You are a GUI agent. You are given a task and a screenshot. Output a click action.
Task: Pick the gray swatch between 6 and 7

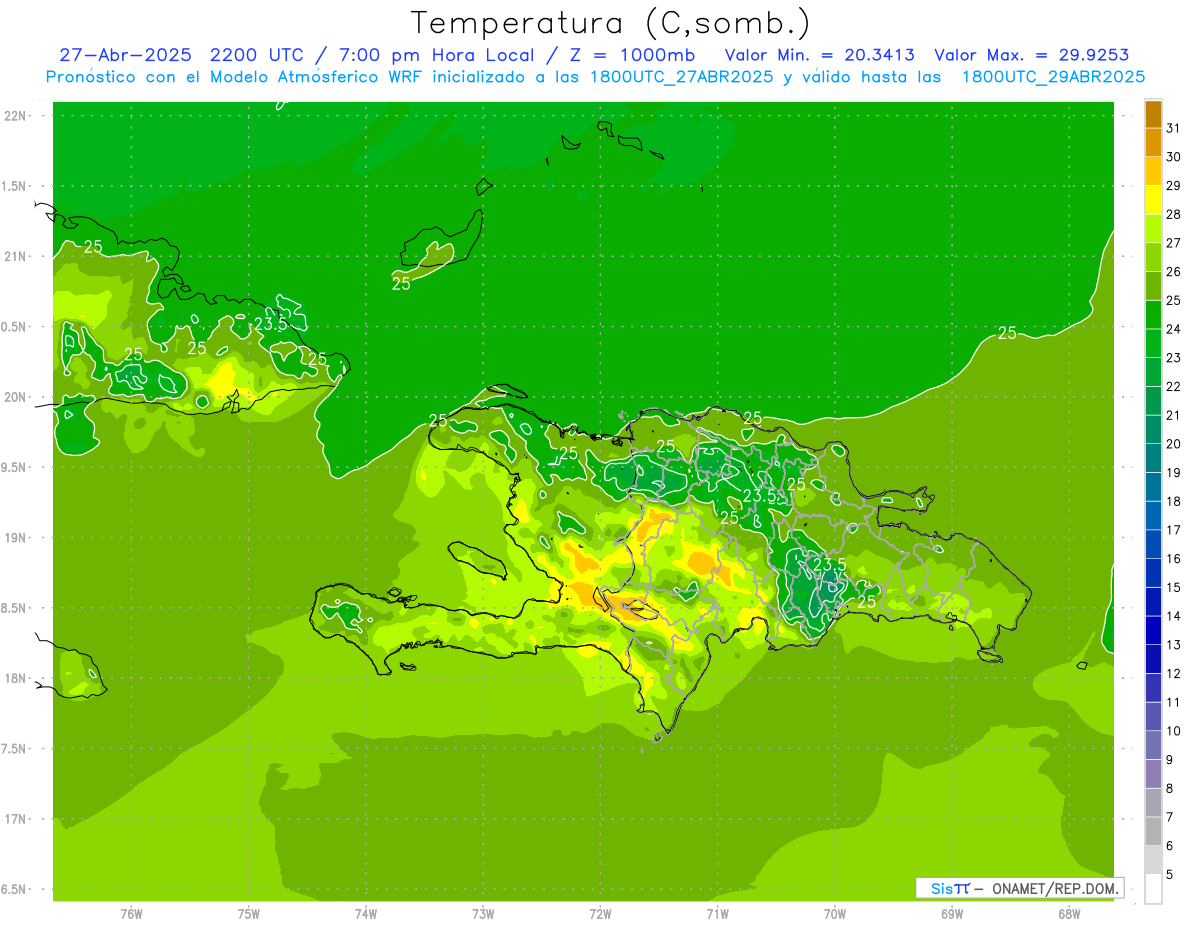[x=1153, y=832]
